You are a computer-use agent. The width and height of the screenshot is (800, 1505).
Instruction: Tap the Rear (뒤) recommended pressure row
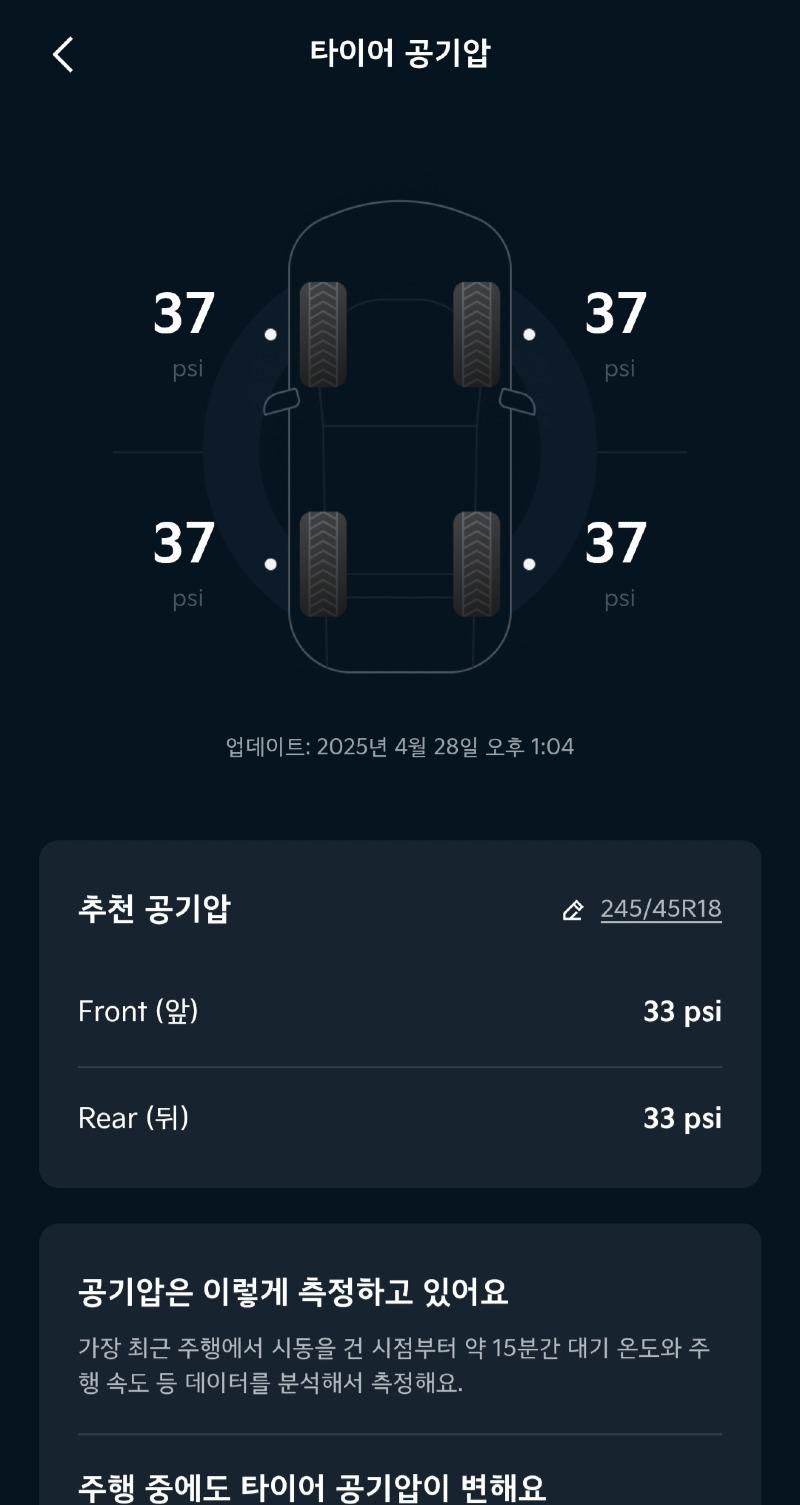pyautogui.click(x=400, y=1118)
